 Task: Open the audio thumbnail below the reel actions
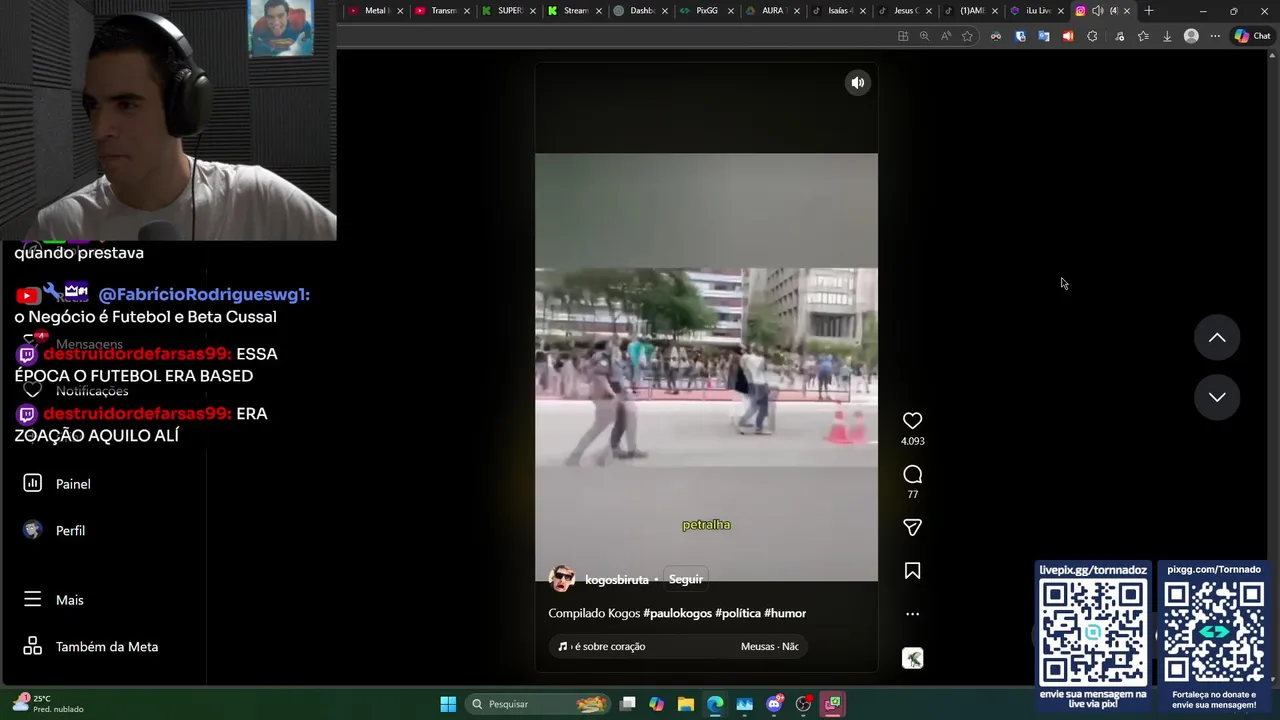pos(912,658)
